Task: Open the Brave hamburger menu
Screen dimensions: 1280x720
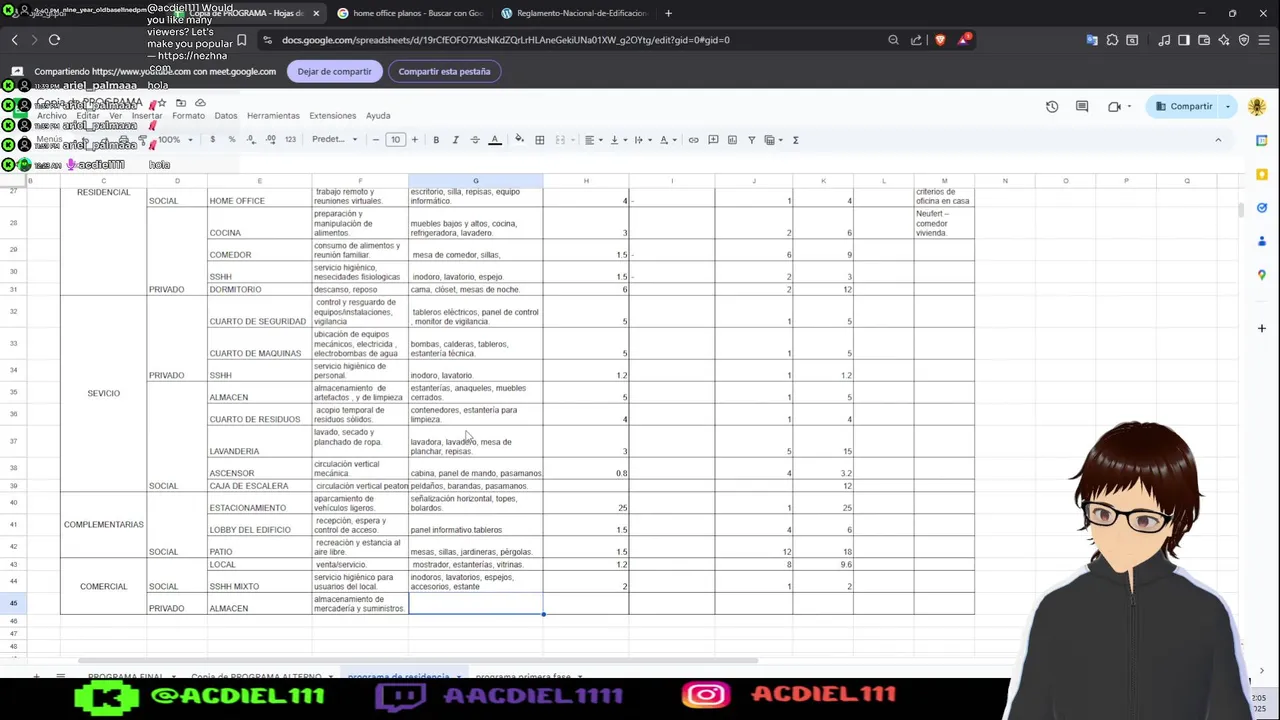Action: [x=1263, y=40]
